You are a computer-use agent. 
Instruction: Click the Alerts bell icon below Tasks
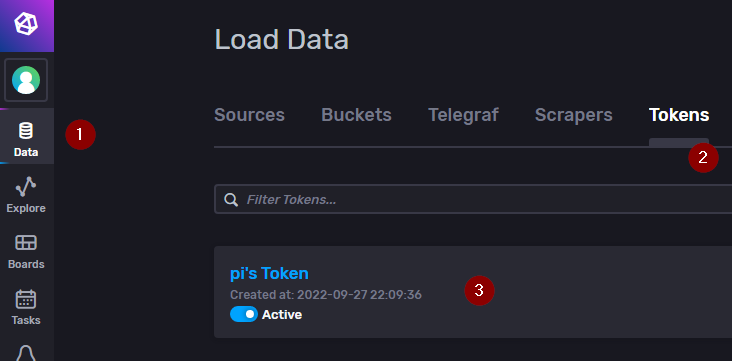click(x=26, y=353)
